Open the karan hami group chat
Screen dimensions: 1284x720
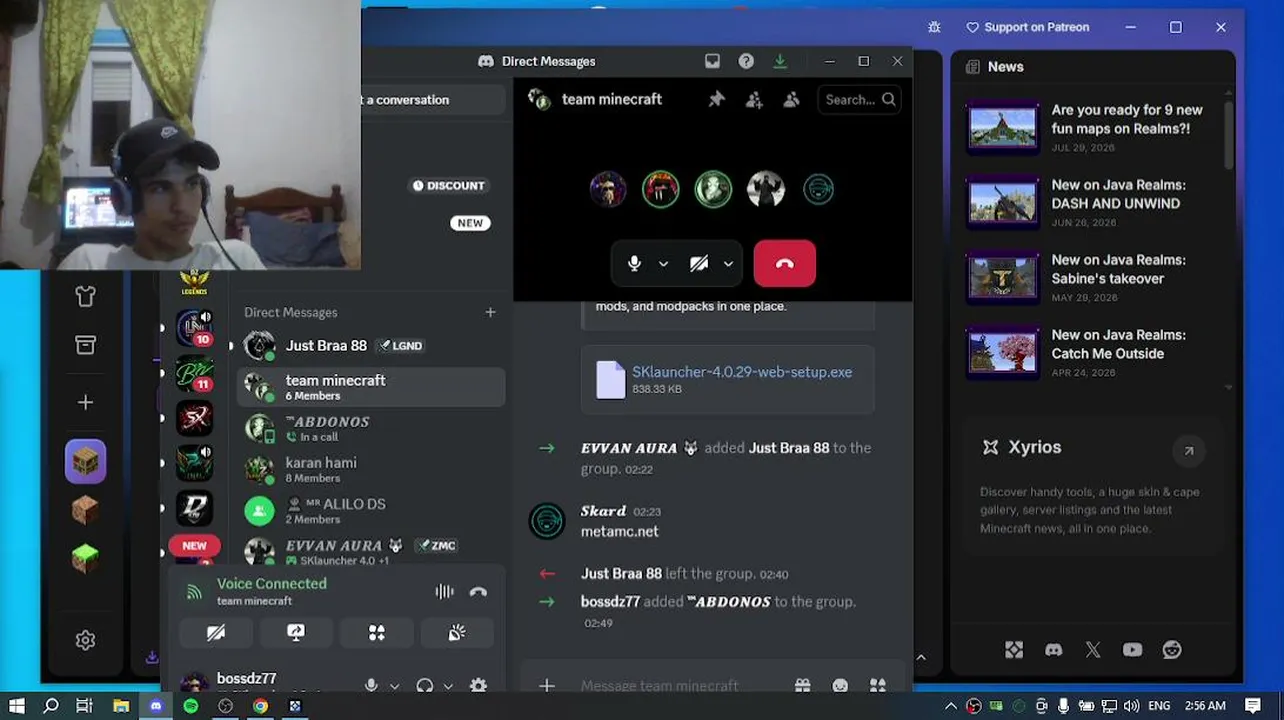(371, 469)
